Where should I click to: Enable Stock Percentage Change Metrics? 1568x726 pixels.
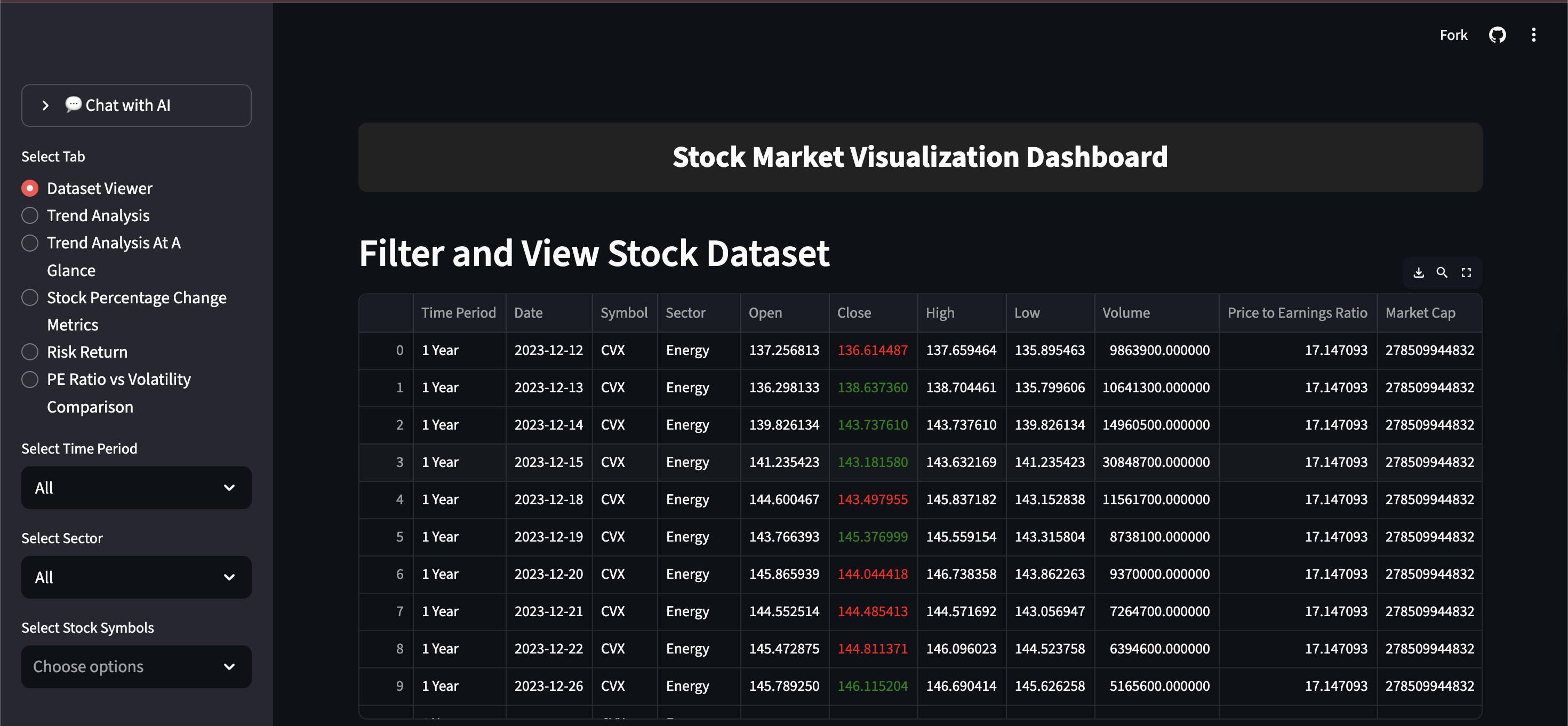[x=29, y=297]
